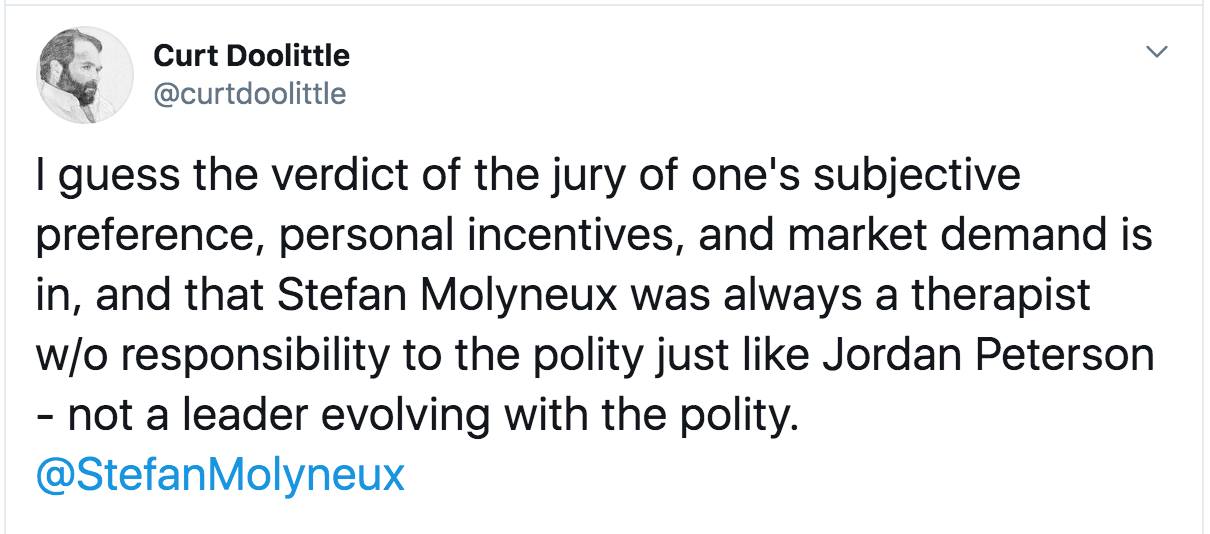
Task: Open the tweet options chevron menu
Action: click(1157, 50)
